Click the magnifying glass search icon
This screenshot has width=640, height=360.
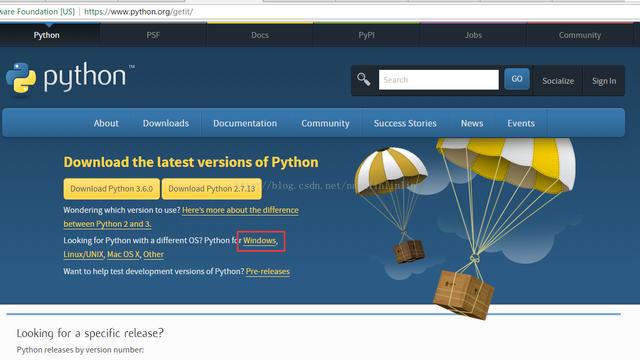(363, 79)
